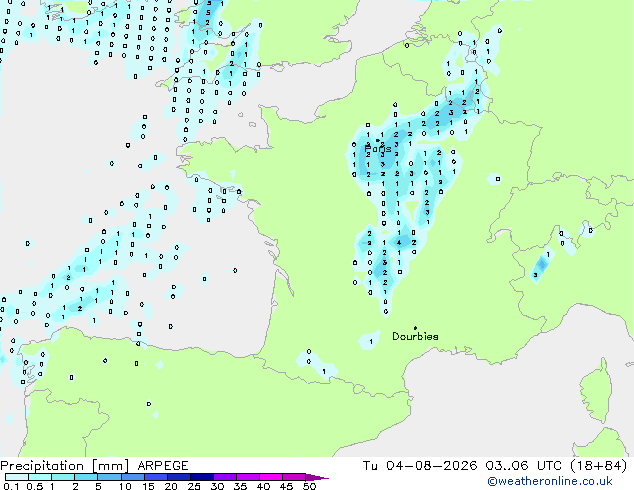634x490 pixels.
Task: Pick the 2–5 mm legend swatch
Action: 86,477
